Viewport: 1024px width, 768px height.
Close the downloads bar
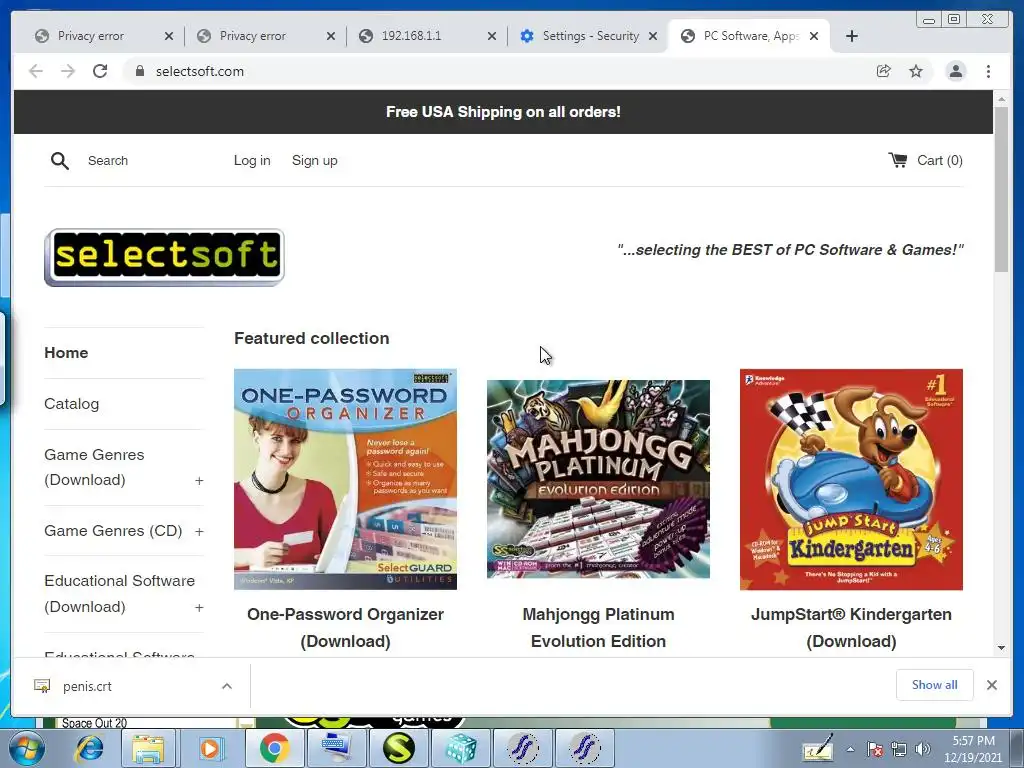[x=992, y=685]
